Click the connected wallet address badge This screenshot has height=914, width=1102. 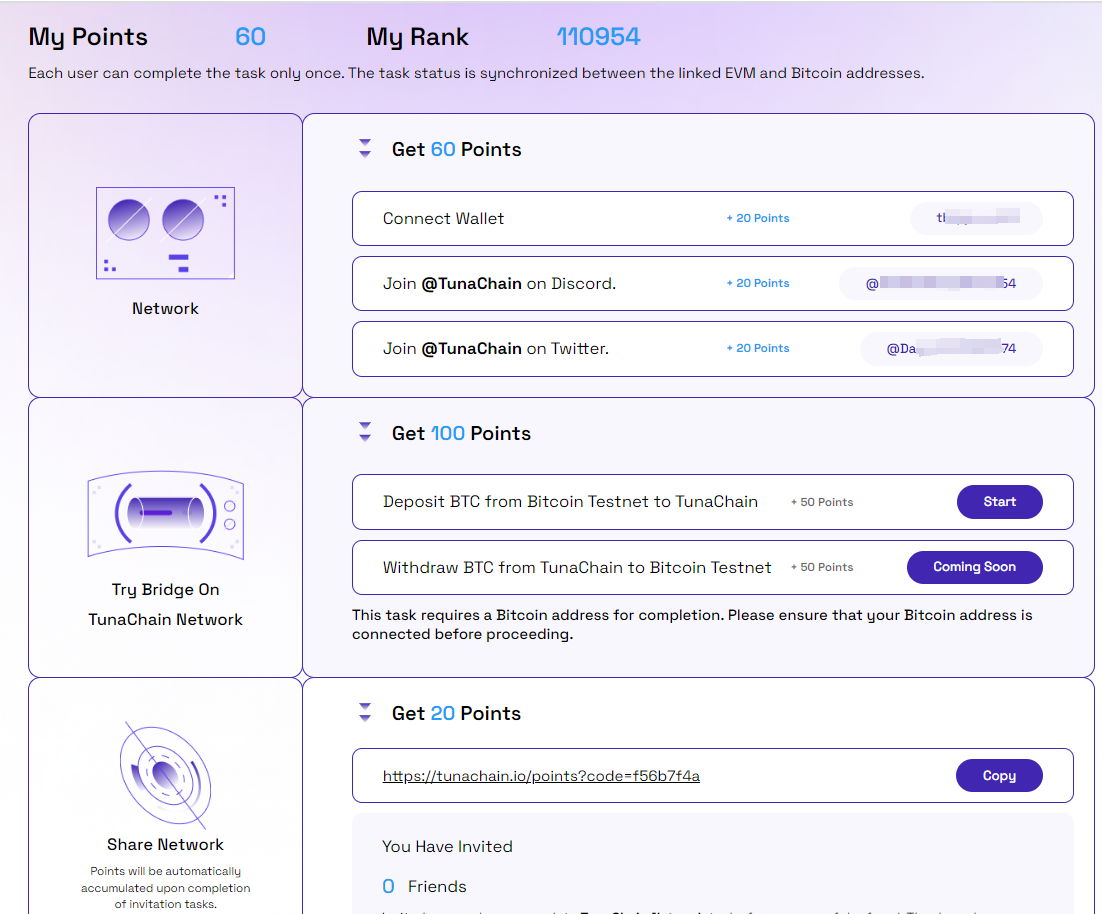tap(975, 218)
